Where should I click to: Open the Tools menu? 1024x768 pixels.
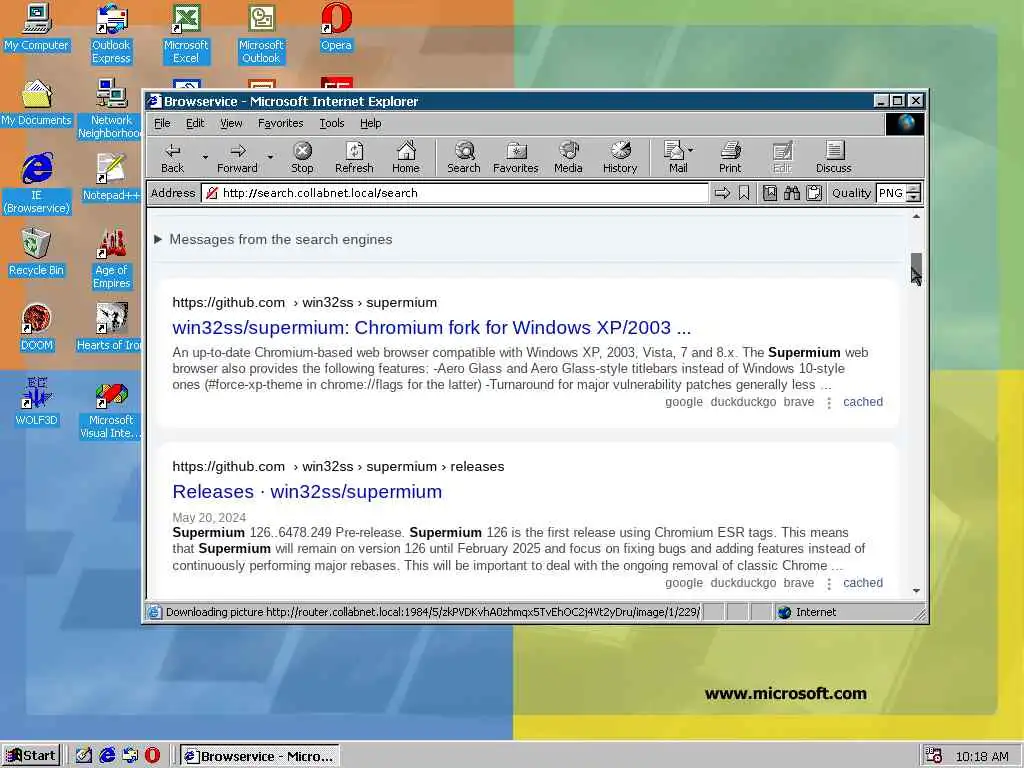click(332, 123)
